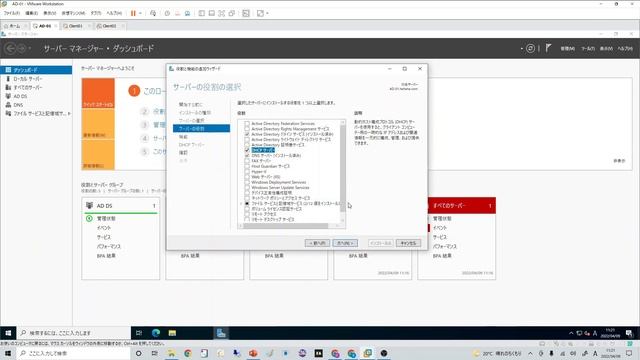The width and height of the screenshot is (640, 360).
Task: Toggle VMware library sidebar view icon
Action: 202,13
